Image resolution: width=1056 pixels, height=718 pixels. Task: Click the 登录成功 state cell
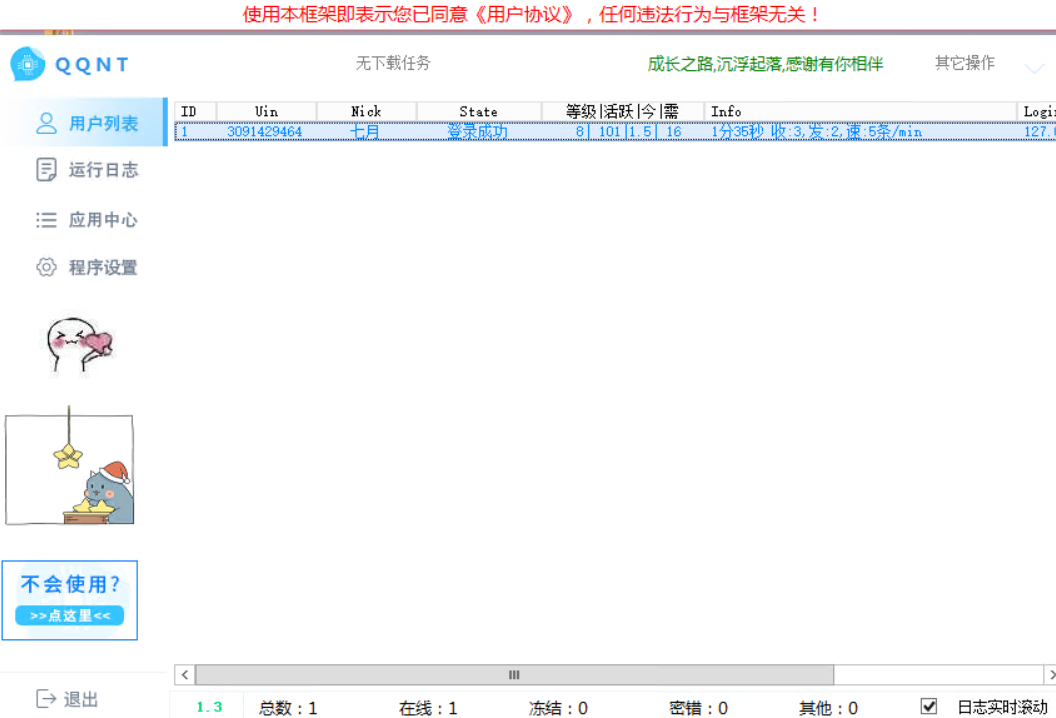click(478, 131)
